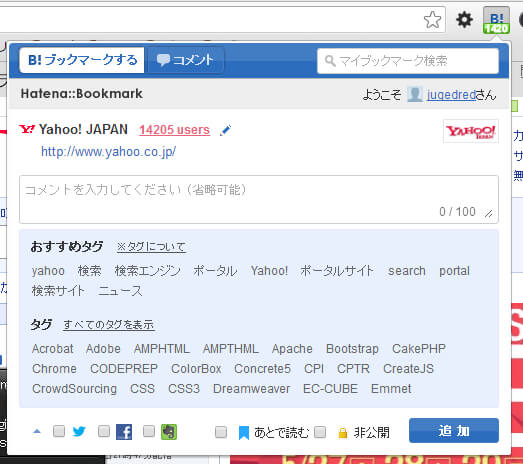Select the Concrete5 tag
Screen dimensions: 523x464
(263, 369)
